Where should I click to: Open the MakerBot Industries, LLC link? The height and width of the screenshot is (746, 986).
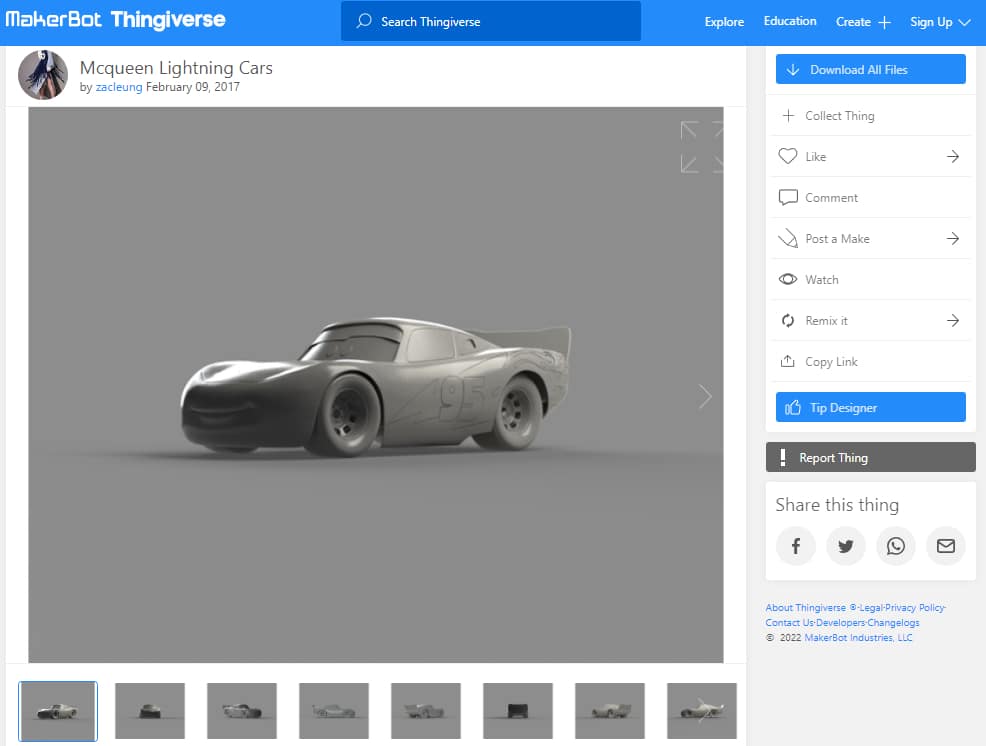(x=858, y=638)
